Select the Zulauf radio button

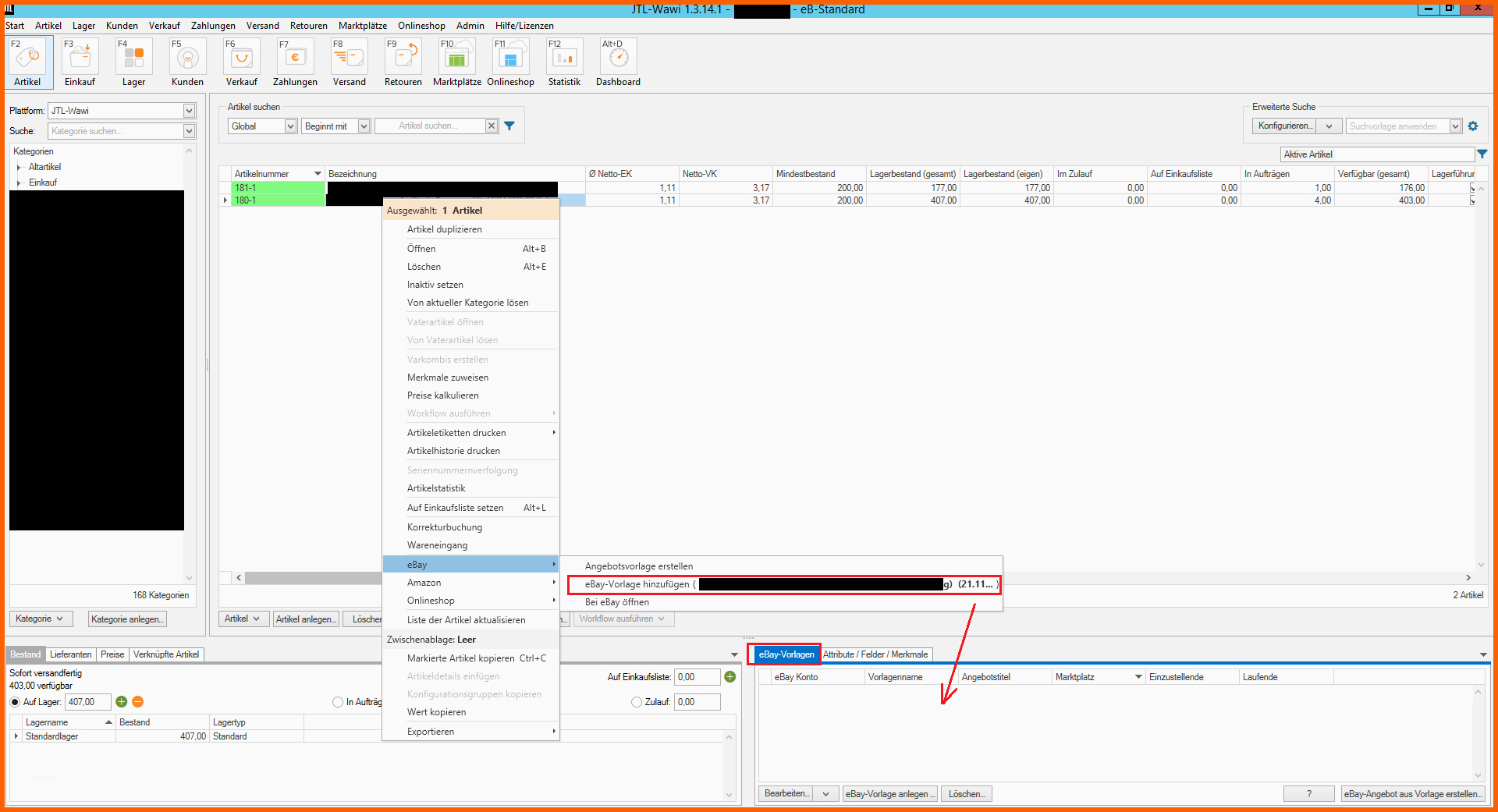pyautogui.click(x=637, y=702)
